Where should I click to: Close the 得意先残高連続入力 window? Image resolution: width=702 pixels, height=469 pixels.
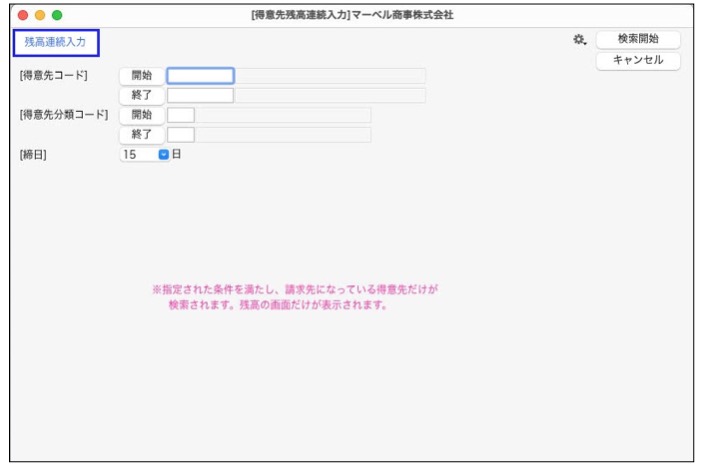pyautogui.click(x=23, y=15)
